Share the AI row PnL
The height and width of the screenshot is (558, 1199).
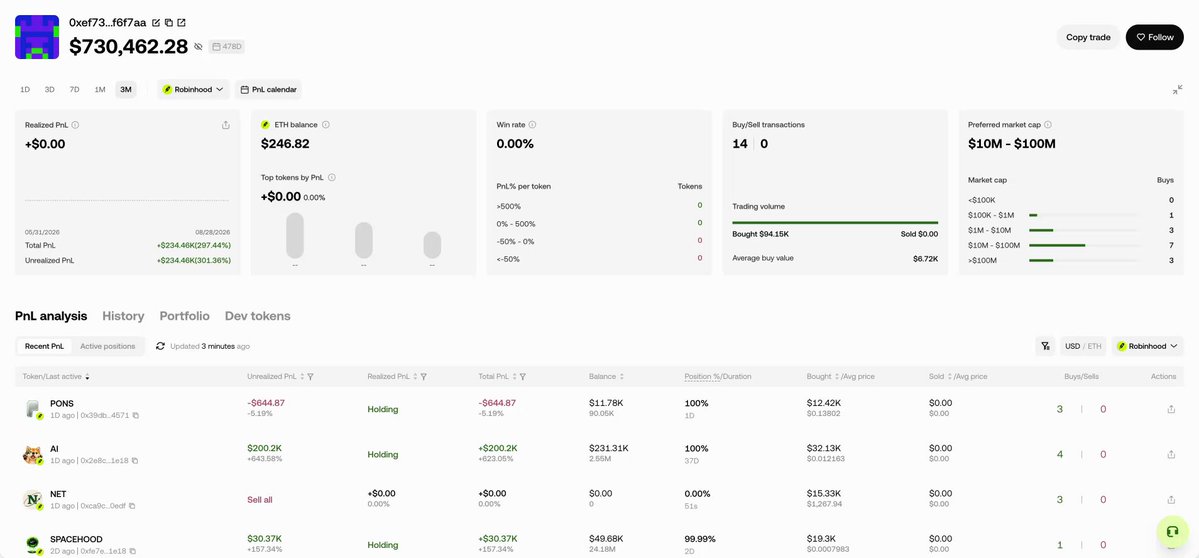click(1171, 455)
